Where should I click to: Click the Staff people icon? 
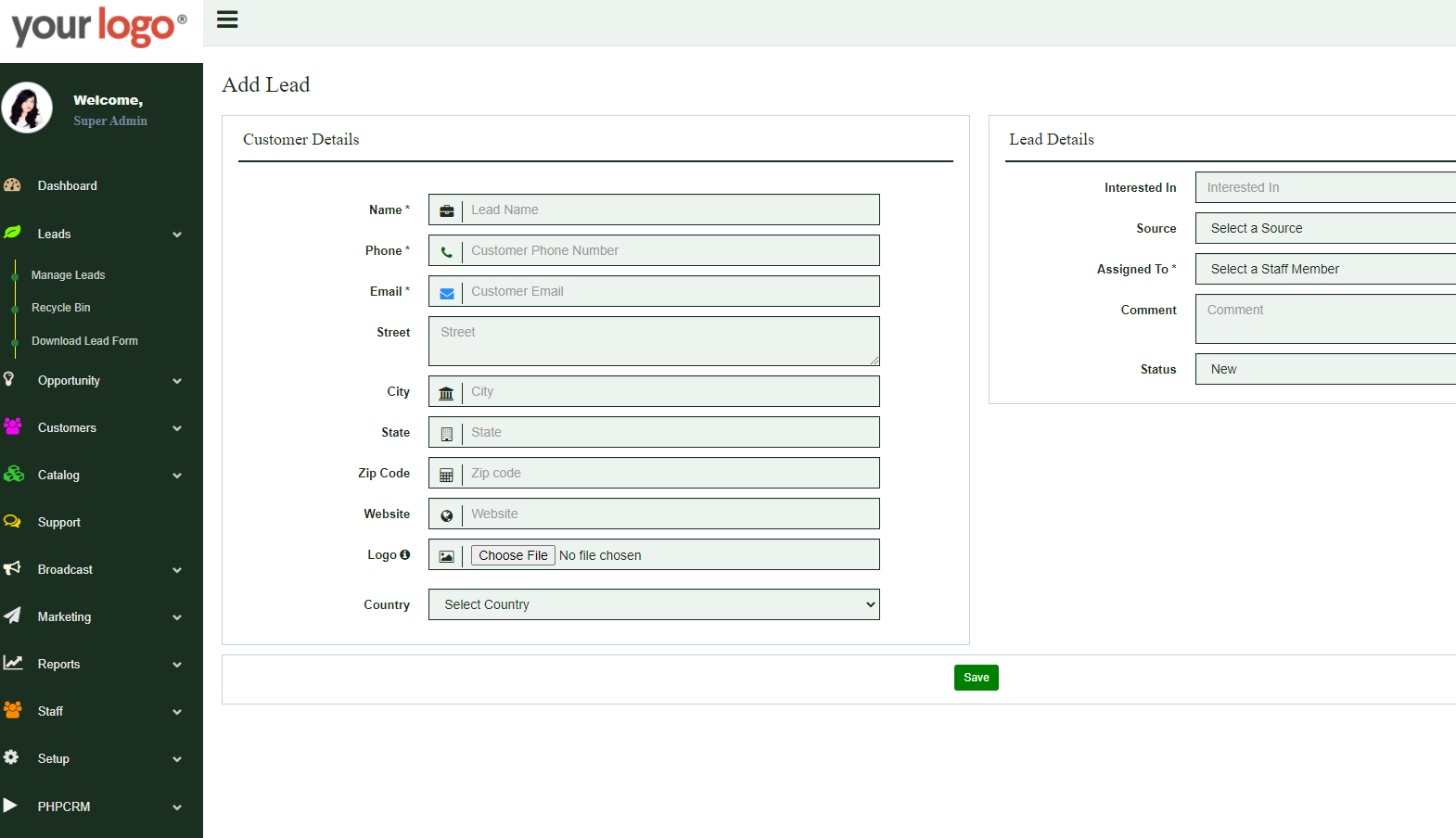pos(12,710)
